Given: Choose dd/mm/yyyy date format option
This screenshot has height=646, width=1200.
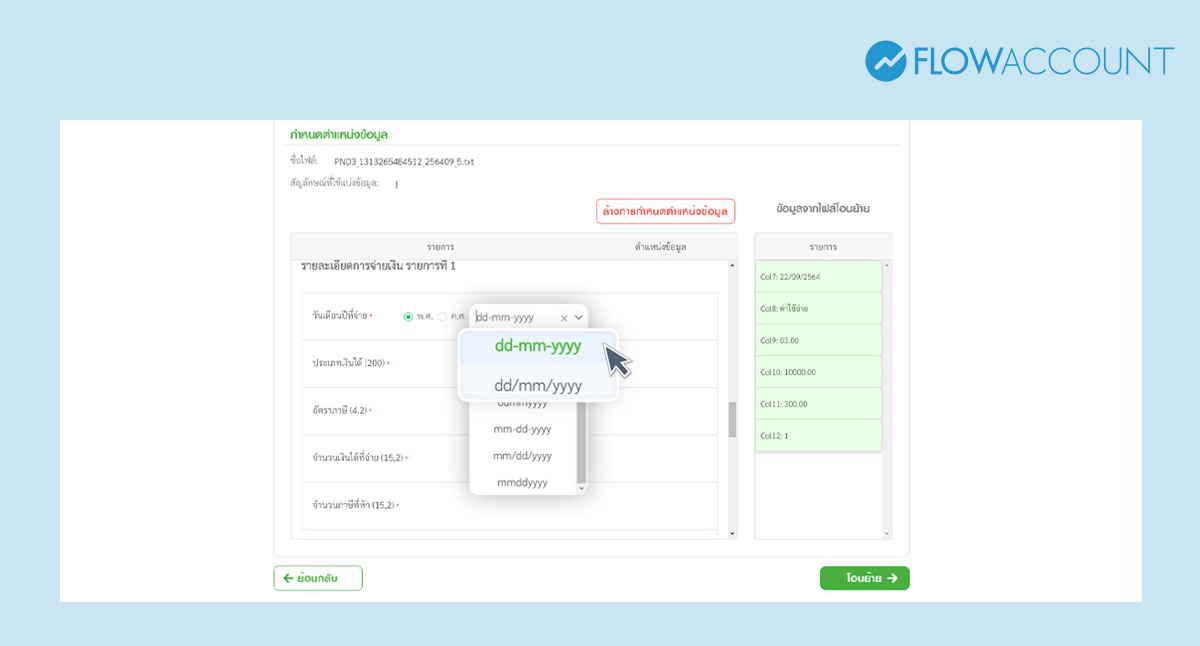Looking at the screenshot, I should coord(537,385).
